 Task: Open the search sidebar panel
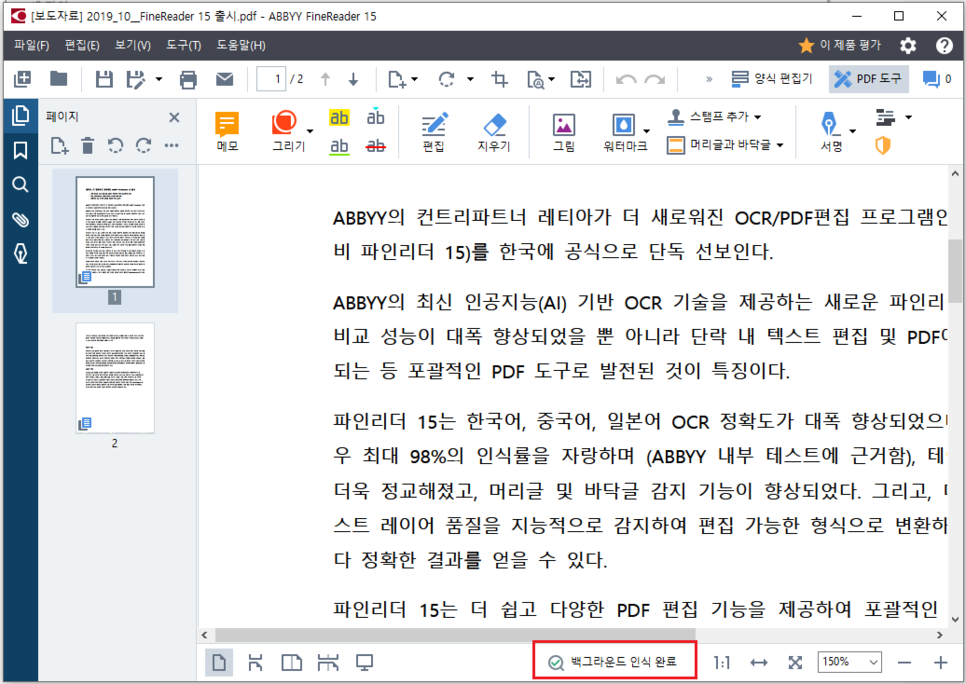point(20,185)
